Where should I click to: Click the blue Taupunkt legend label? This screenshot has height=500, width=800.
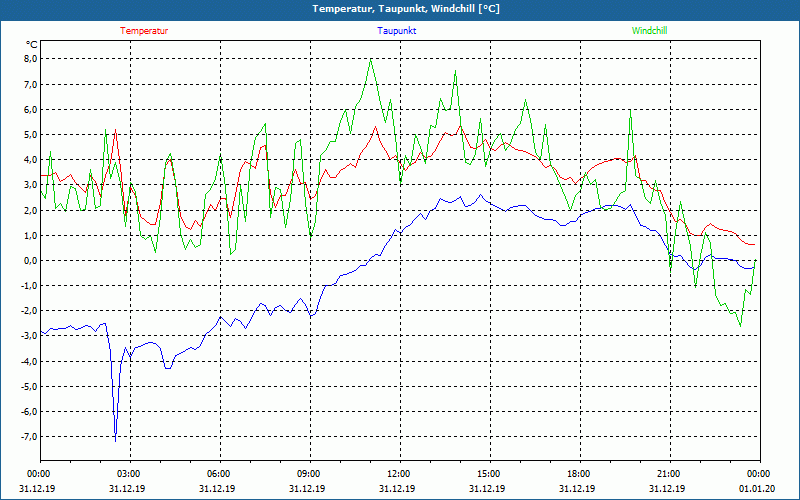click(x=396, y=31)
